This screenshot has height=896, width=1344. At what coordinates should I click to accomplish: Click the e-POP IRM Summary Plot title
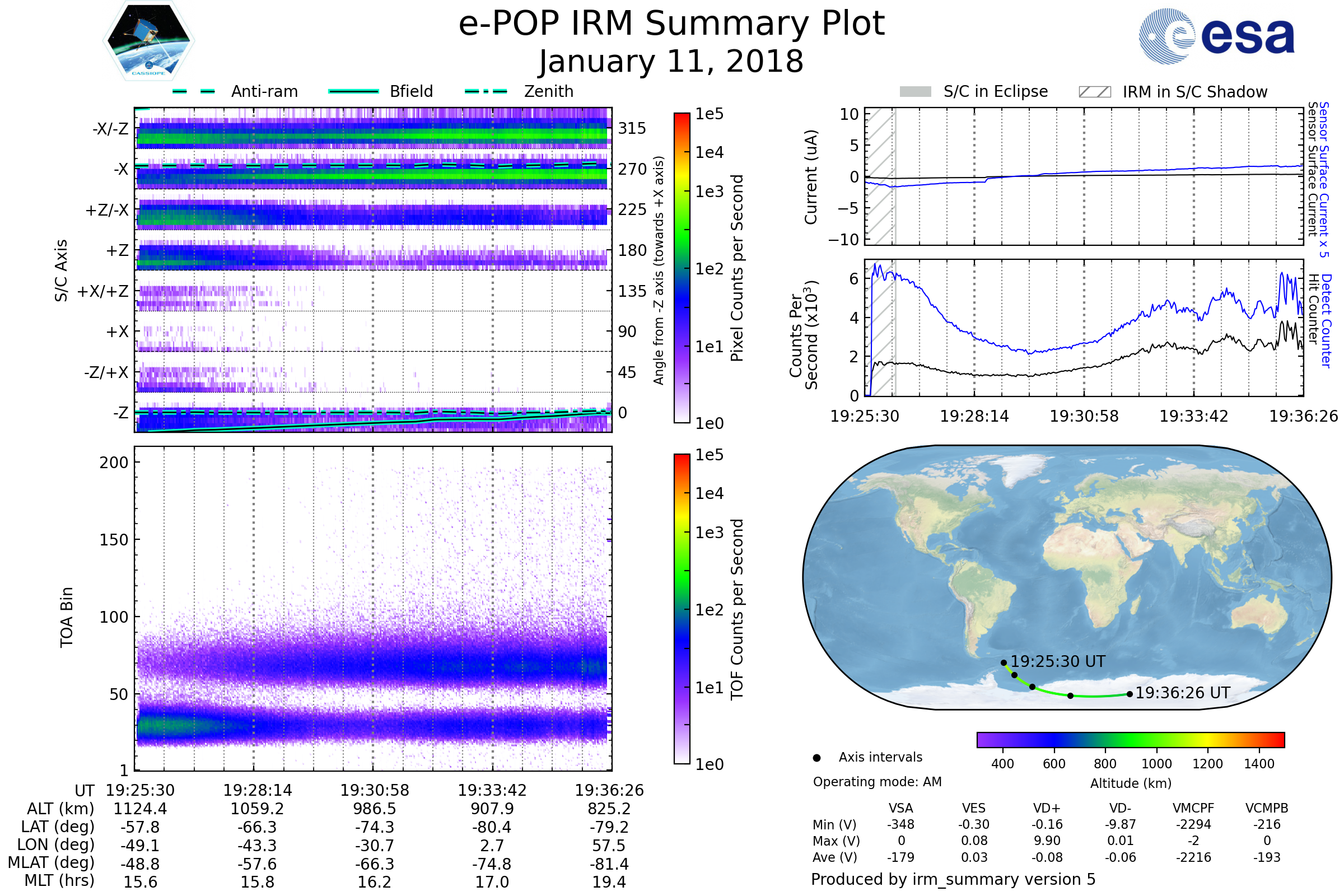pos(671,24)
